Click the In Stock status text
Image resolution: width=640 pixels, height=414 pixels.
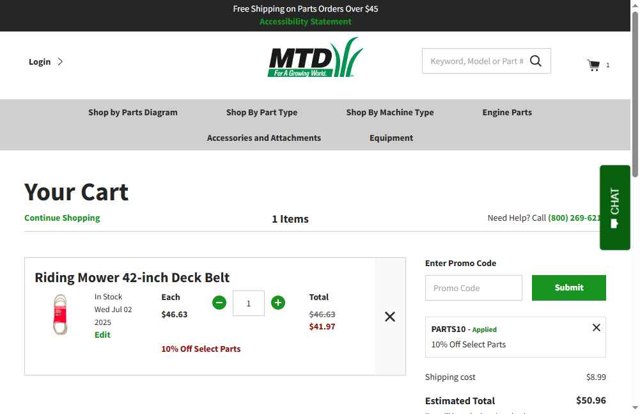(108, 297)
